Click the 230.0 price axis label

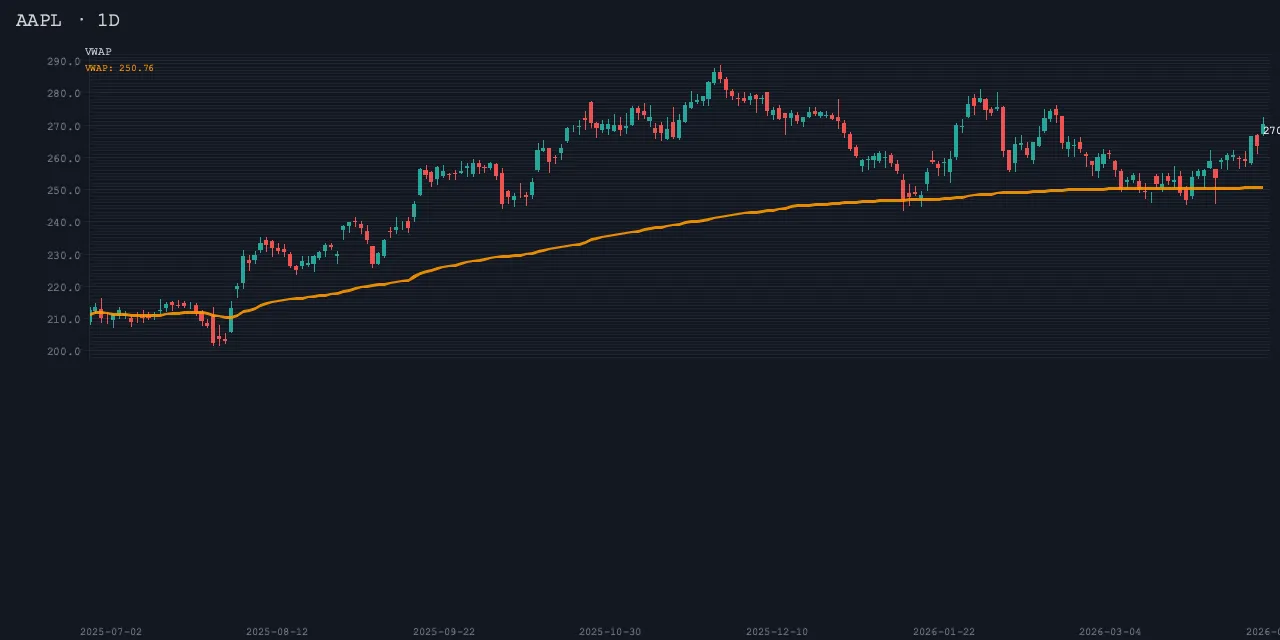click(63, 256)
